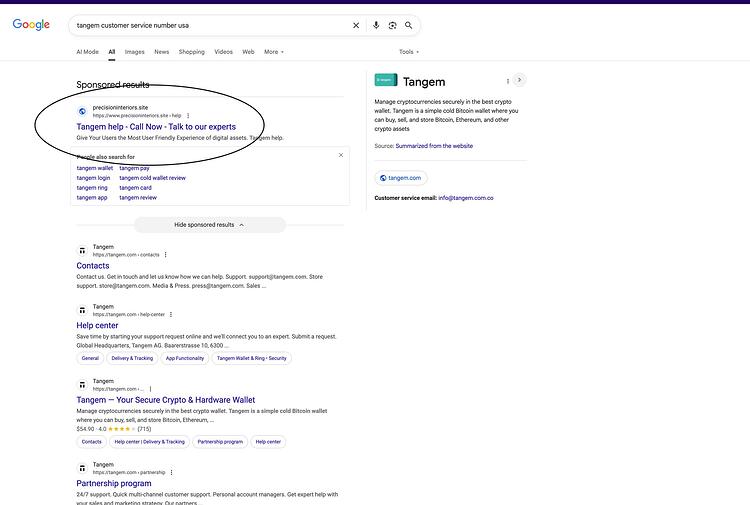Open the Help center result link
Screen dimensions: 750x505
pyautogui.click(x=97, y=326)
